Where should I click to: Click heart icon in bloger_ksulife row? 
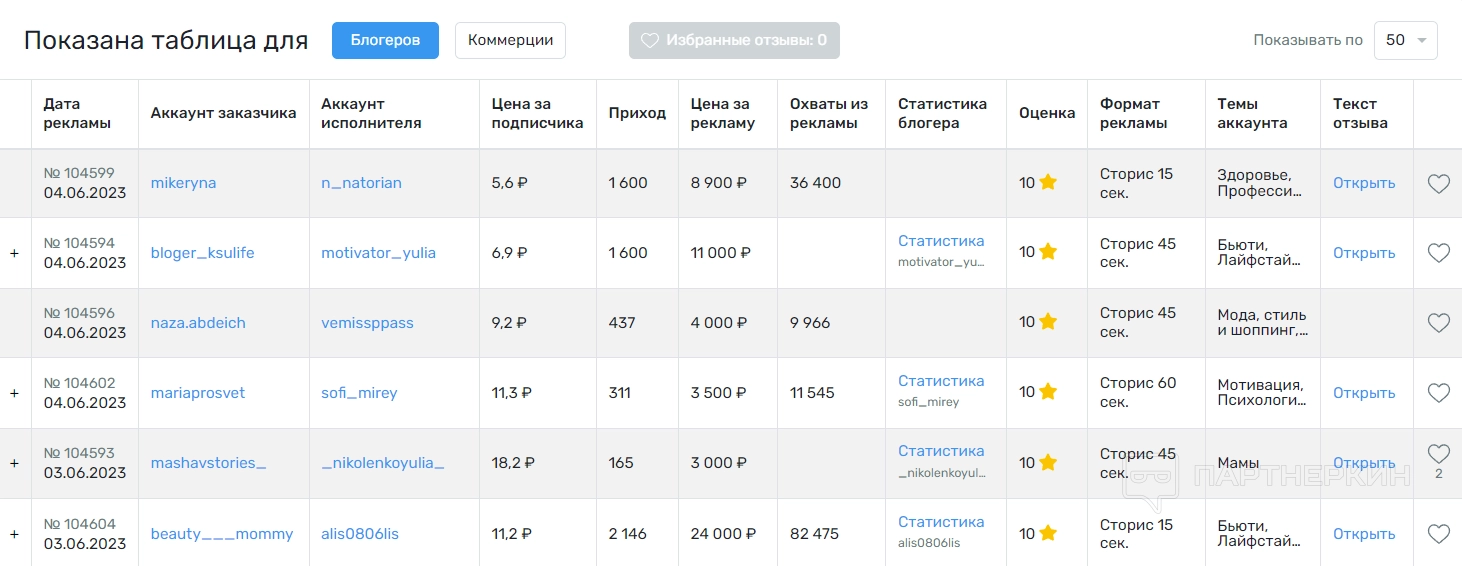pos(1438,253)
